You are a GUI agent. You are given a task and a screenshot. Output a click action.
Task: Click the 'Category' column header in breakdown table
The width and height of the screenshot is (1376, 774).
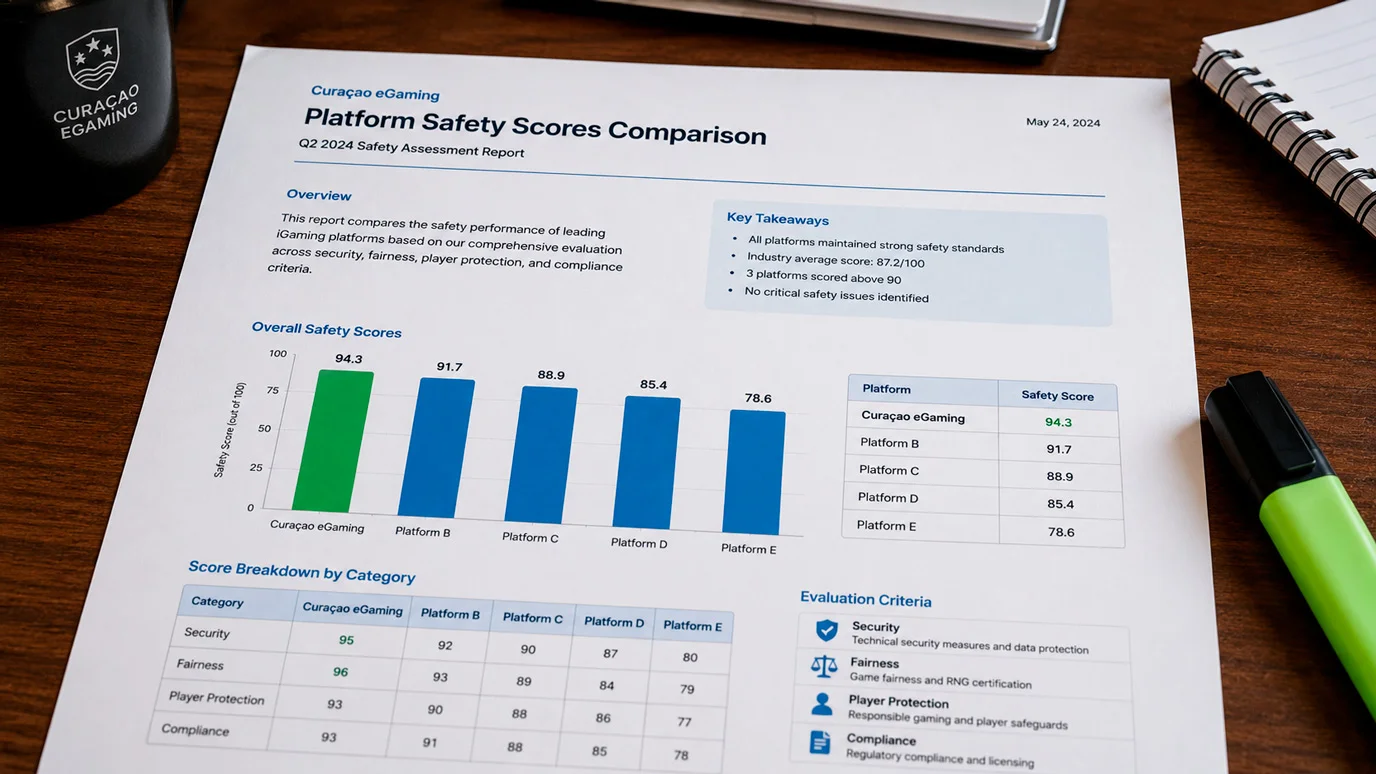coord(217,602)
